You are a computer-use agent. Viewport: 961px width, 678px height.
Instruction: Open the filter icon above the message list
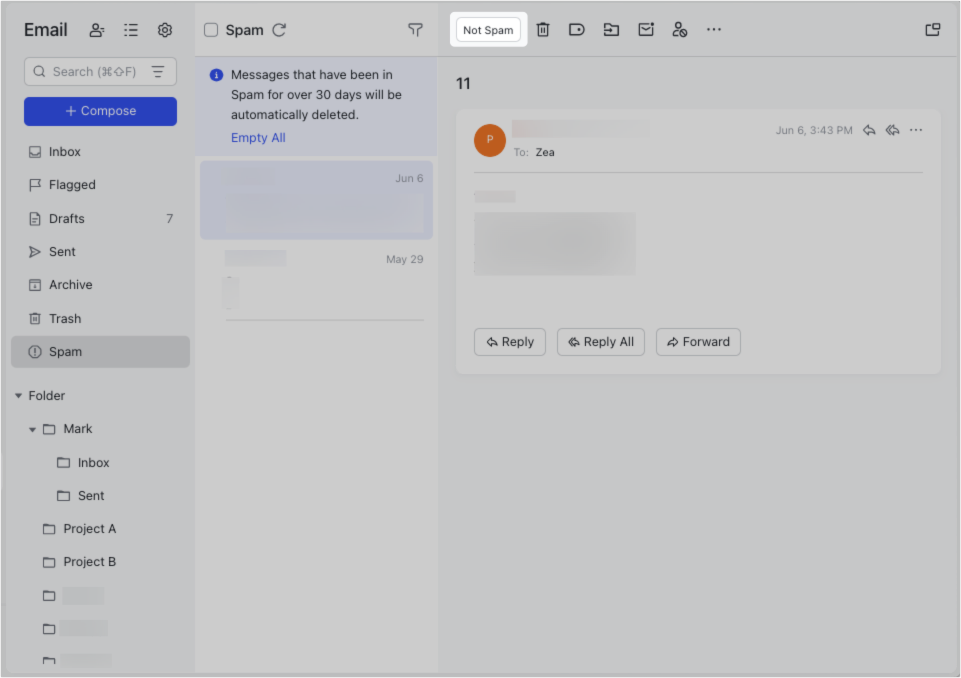pyautogui.click(x=415, y=30)
